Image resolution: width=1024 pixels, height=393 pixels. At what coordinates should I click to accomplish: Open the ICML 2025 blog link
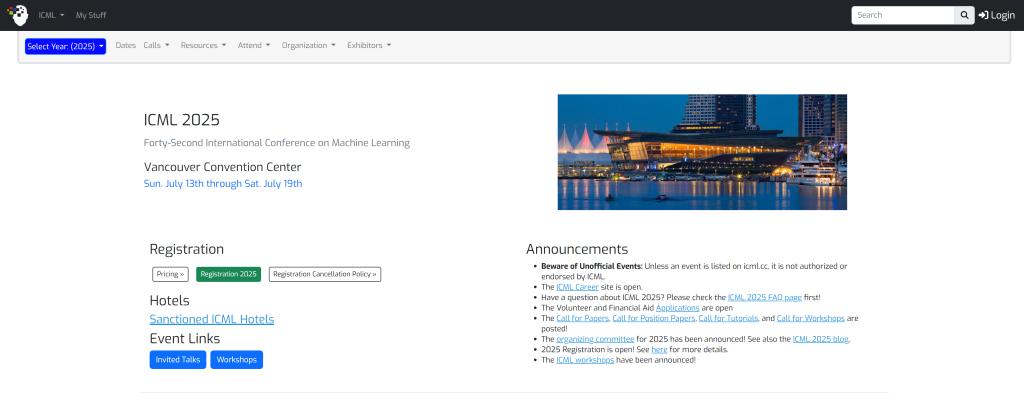coord(821,339)
